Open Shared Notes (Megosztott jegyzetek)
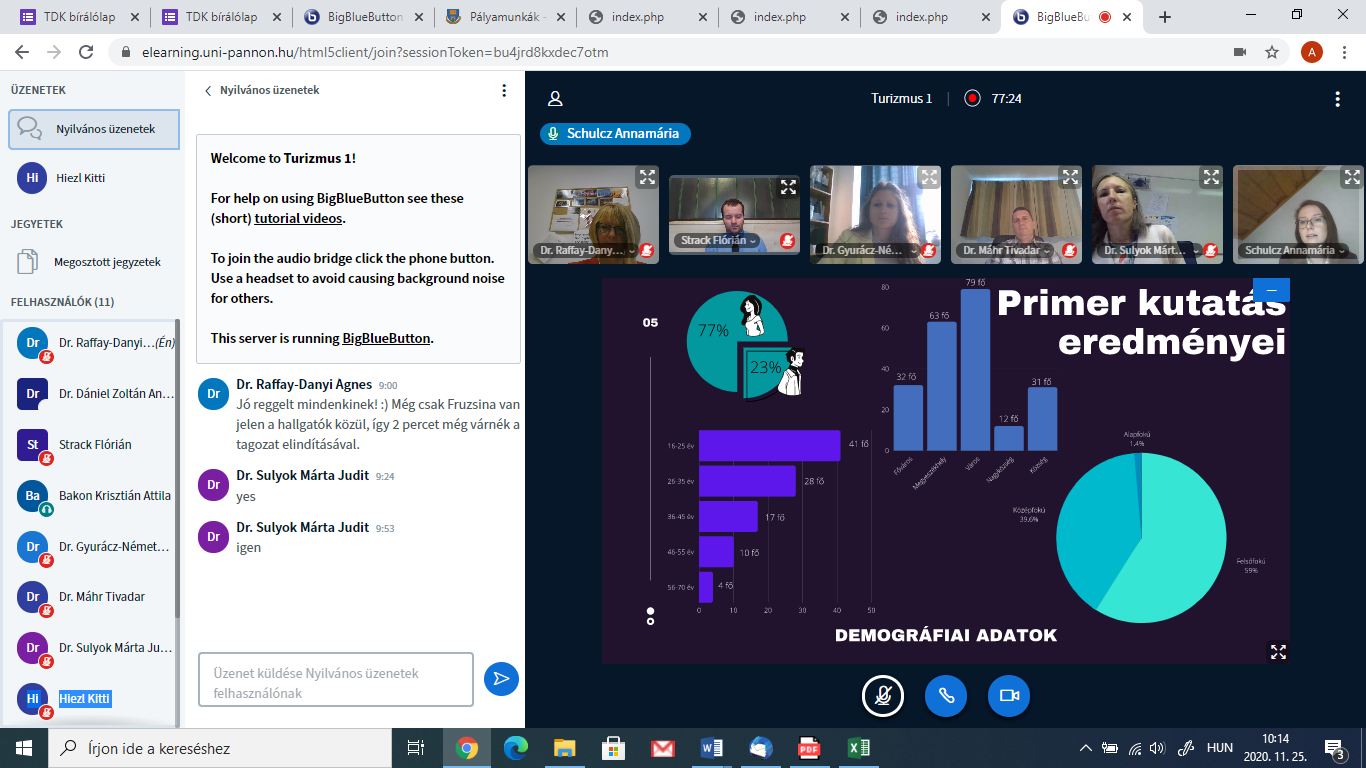The height and width of the screenshot is (768, 1366). coord(106,262)
